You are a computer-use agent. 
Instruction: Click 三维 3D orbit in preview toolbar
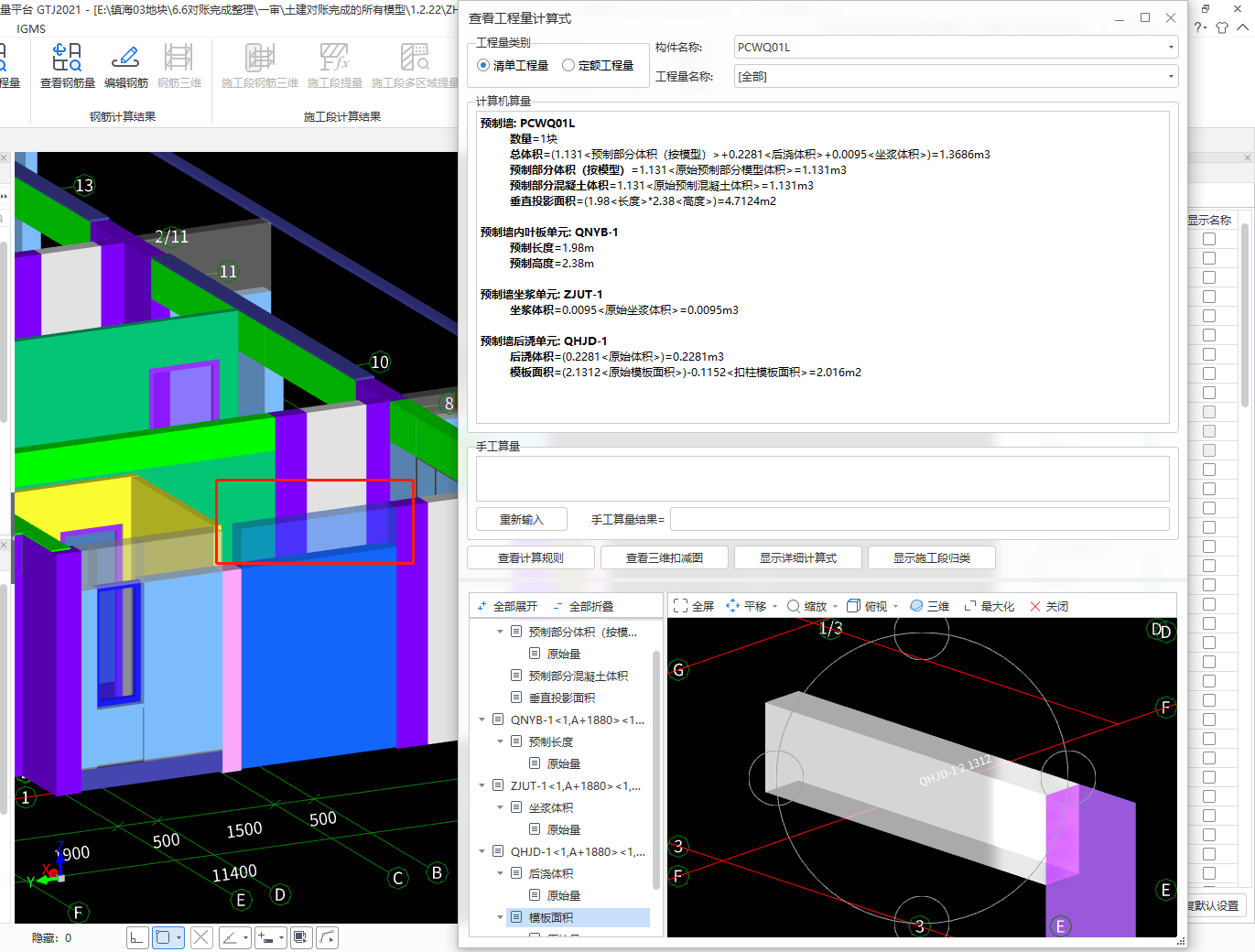click(x=929, y=606)
